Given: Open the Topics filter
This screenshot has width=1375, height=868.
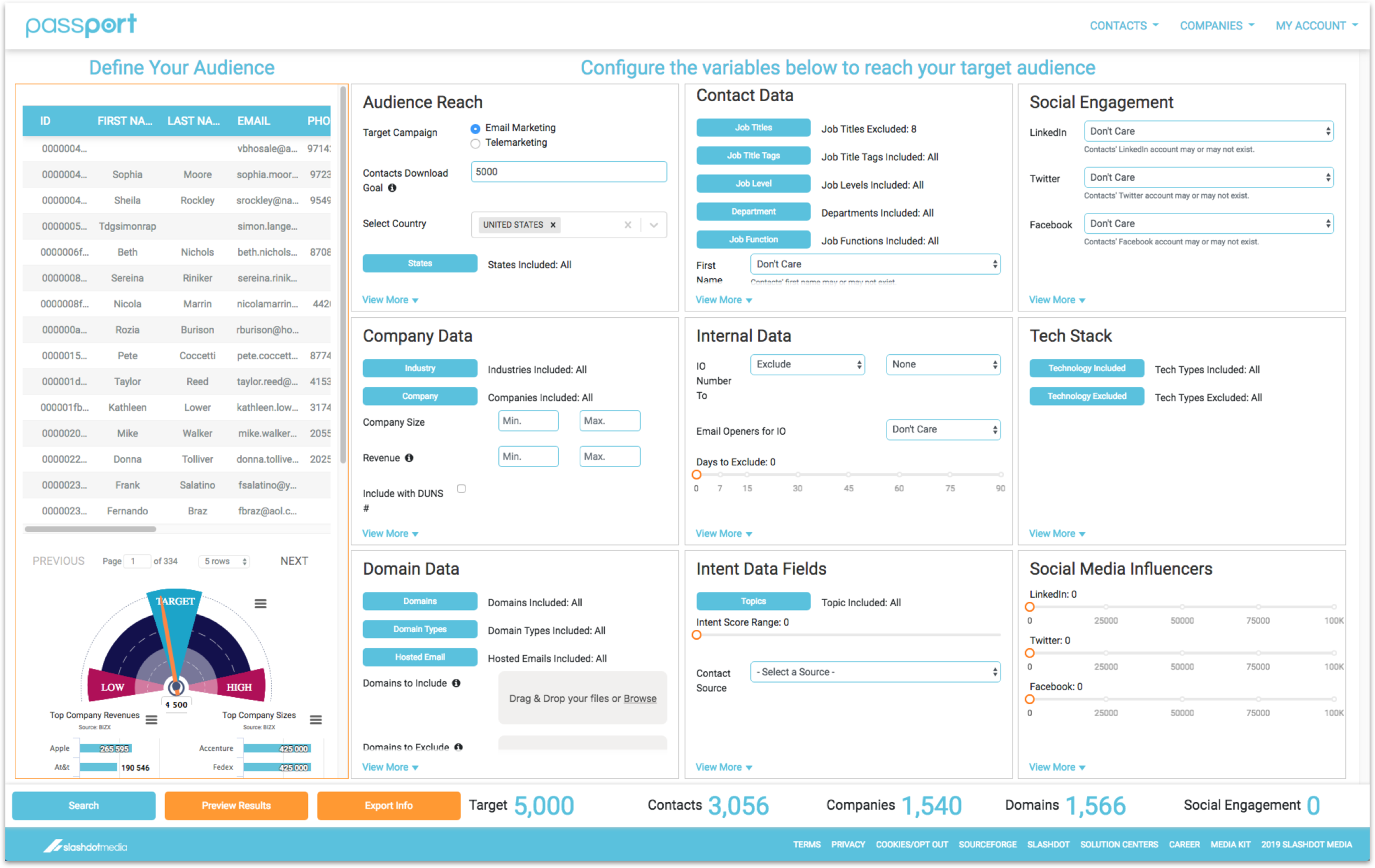Looking at the screenshot, I should pyautogui.click(x=753, y=601).
